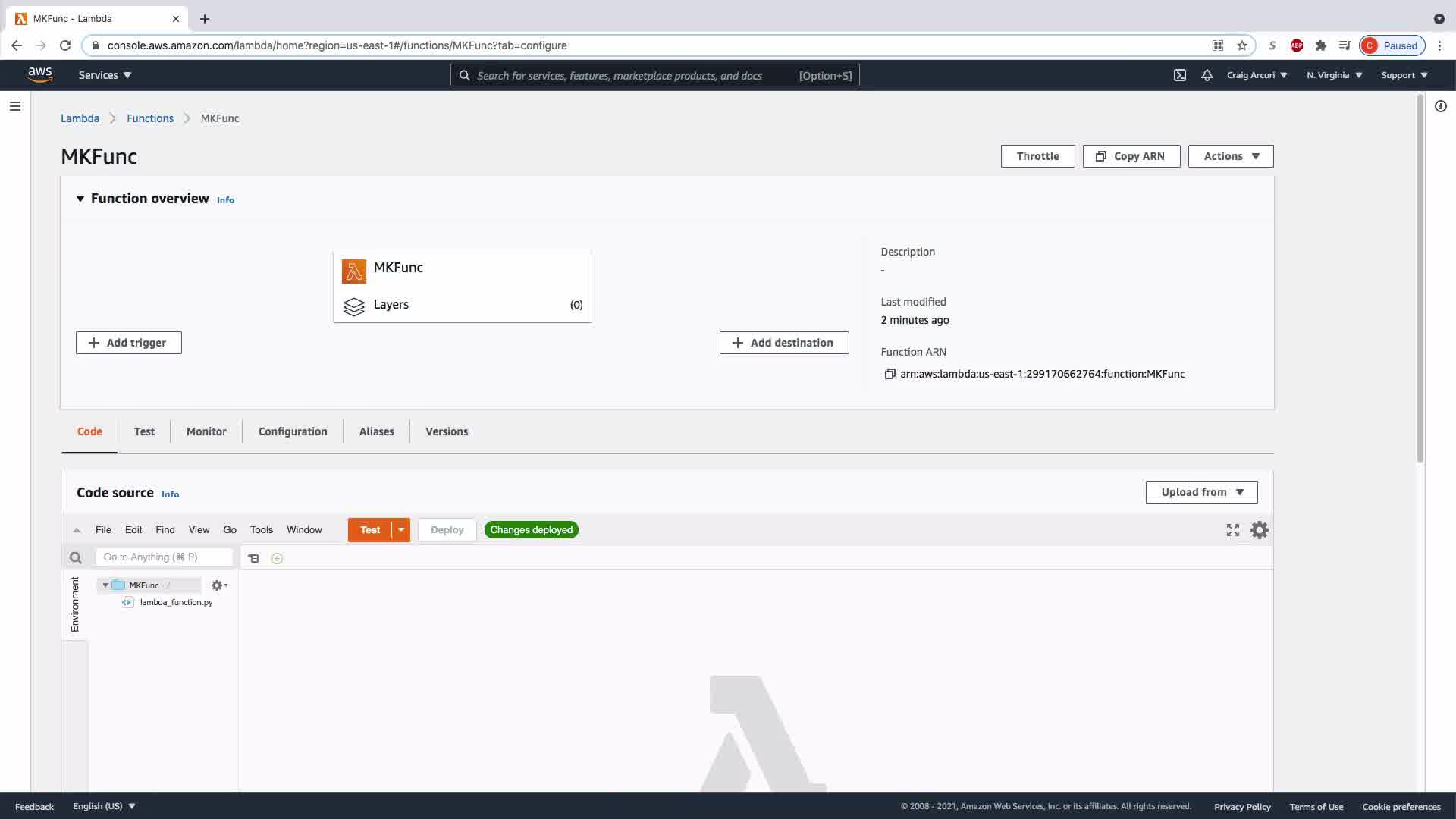Open the left hamburger navigation menu
1456x819 pixels.
tap(14, 106)
